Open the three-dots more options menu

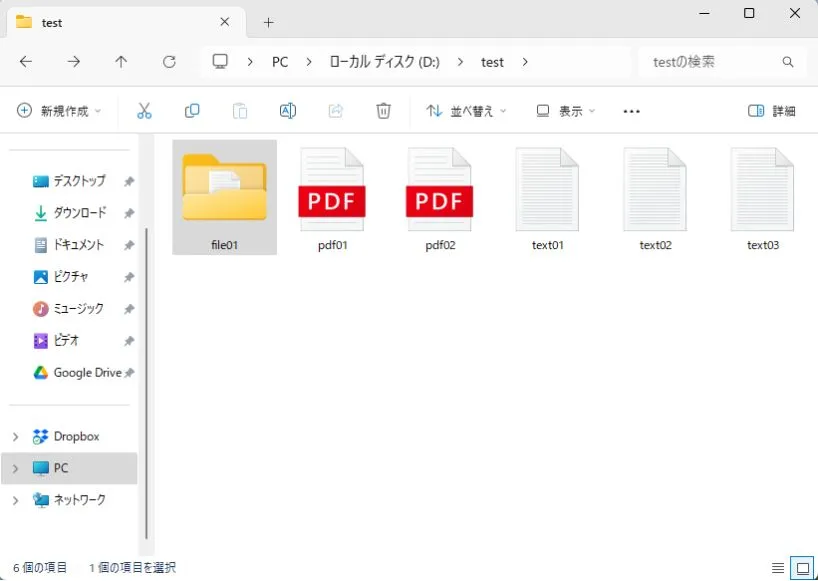click(x=631, y=111)
